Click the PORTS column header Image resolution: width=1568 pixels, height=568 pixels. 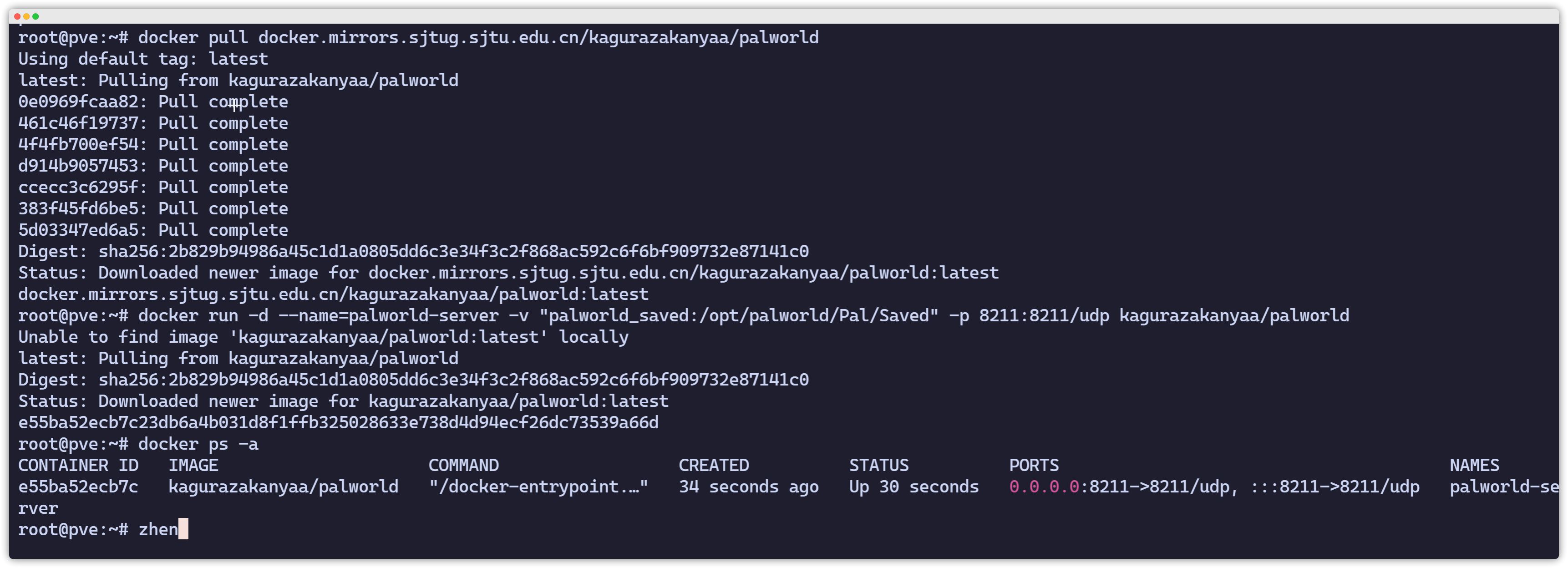(x=1034, y=465)
